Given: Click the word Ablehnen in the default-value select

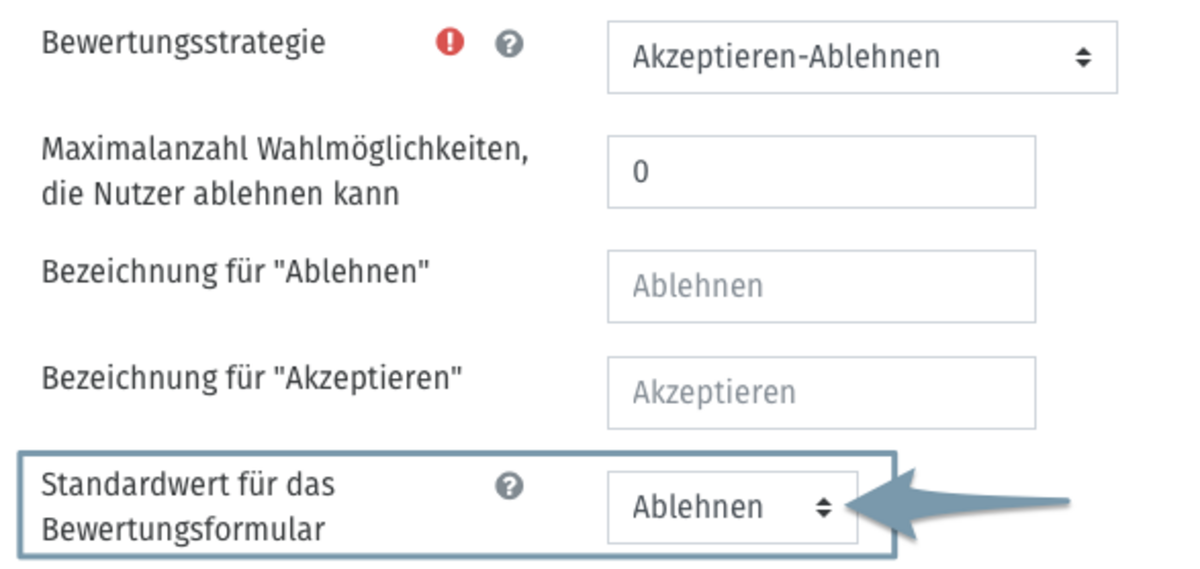Looking at the screenshot, I should 698,507.
